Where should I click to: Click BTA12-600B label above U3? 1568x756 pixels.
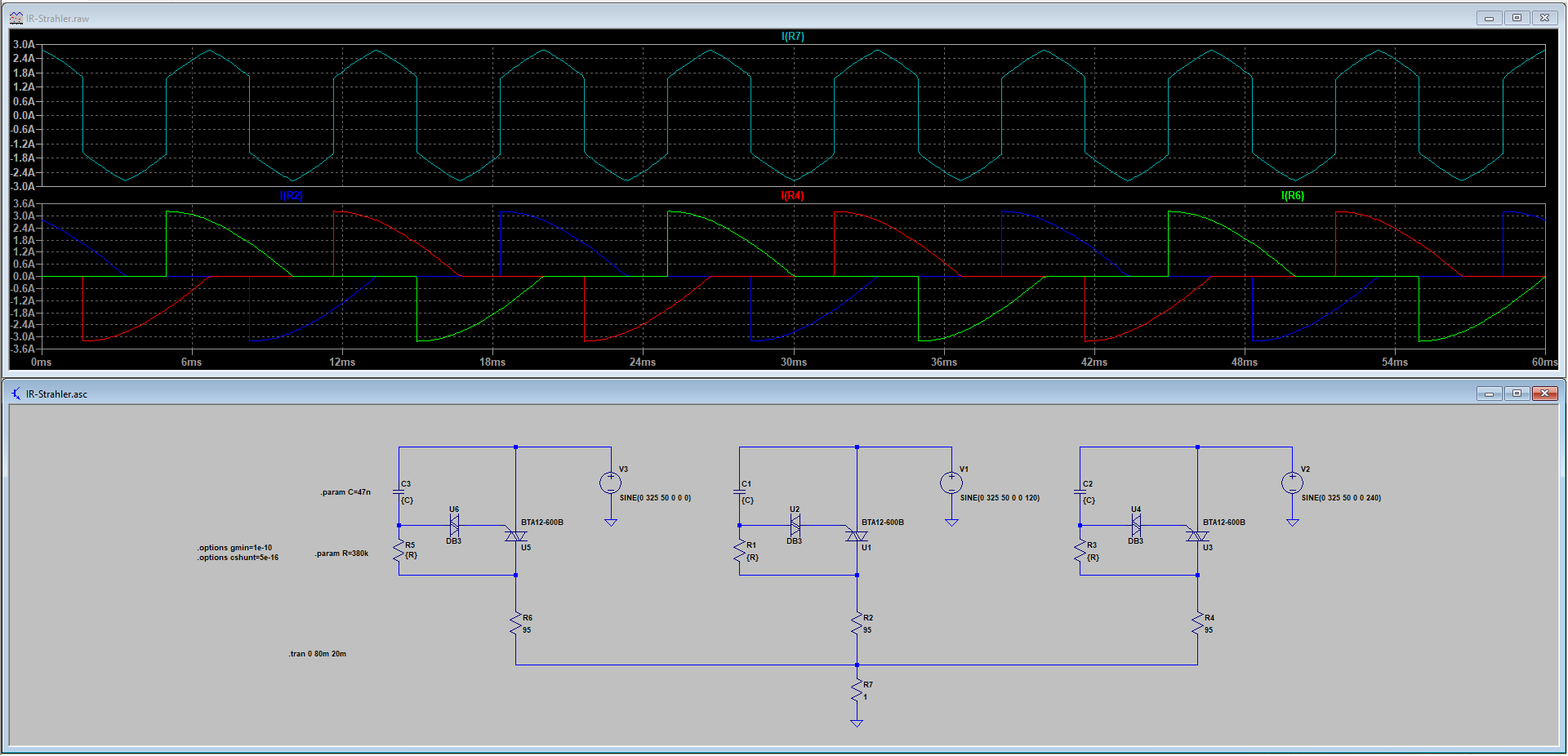click(1224, 523)
